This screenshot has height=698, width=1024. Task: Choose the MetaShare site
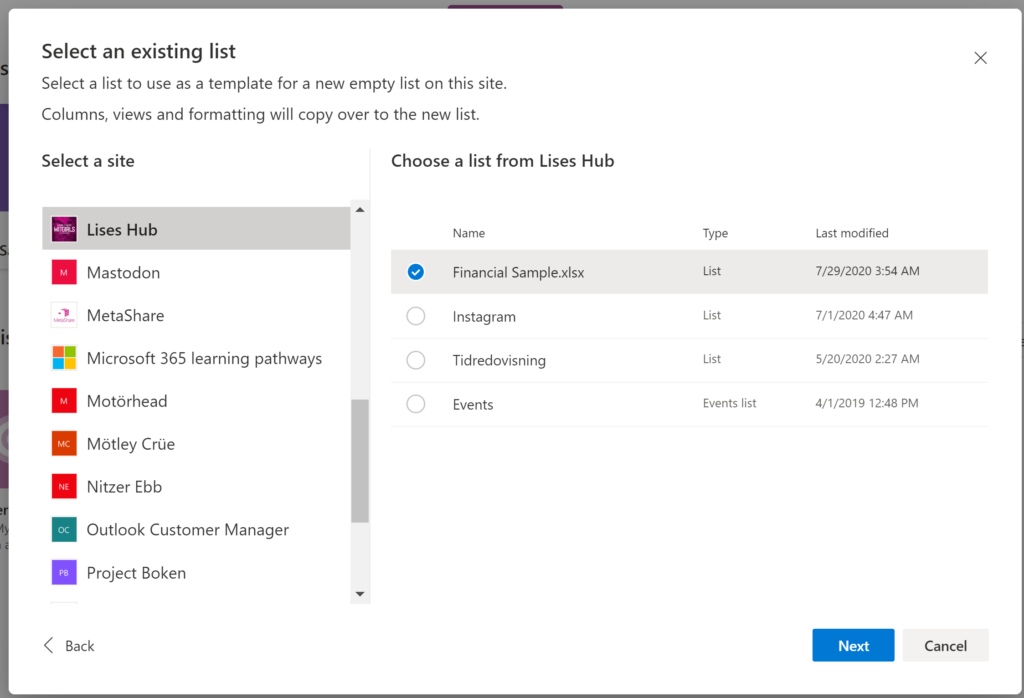pyautogui.click(x=196, y=315)
